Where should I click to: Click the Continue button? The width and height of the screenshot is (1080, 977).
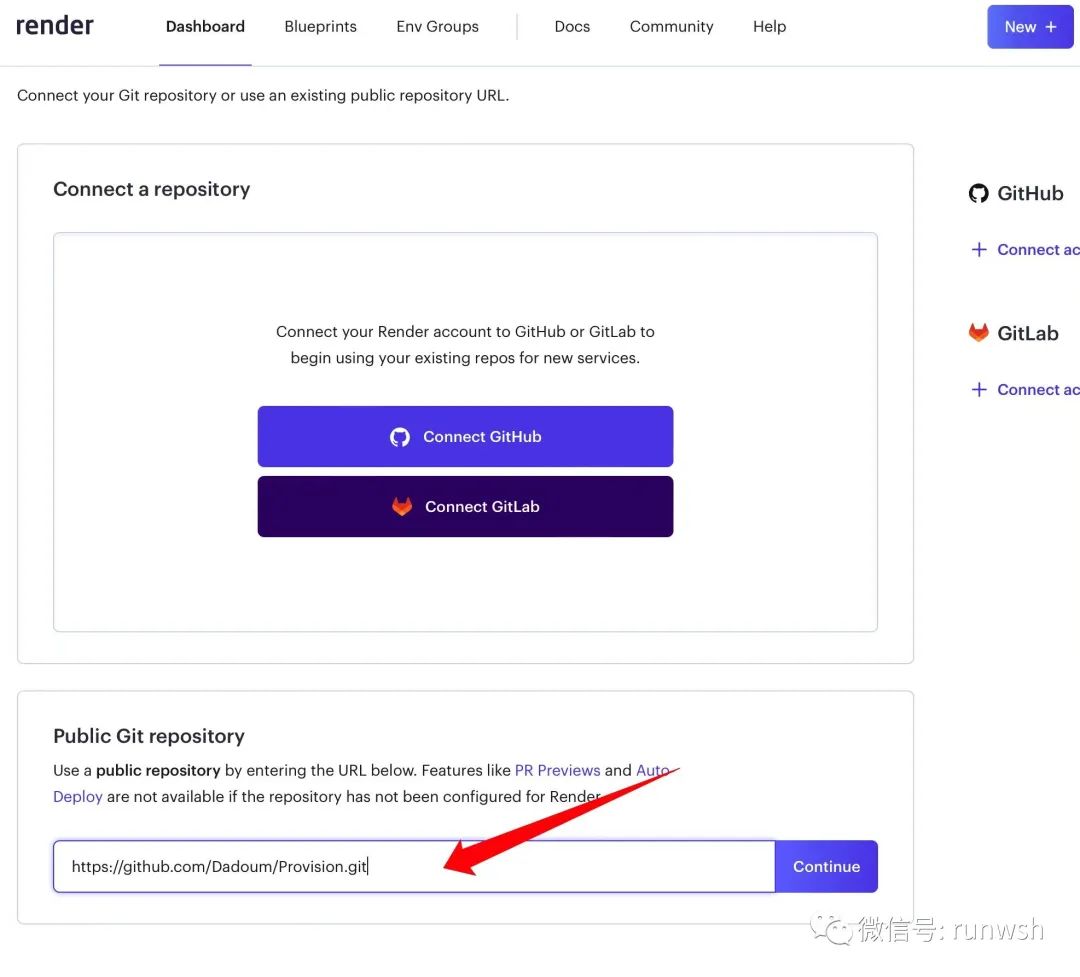pos(826,866)
